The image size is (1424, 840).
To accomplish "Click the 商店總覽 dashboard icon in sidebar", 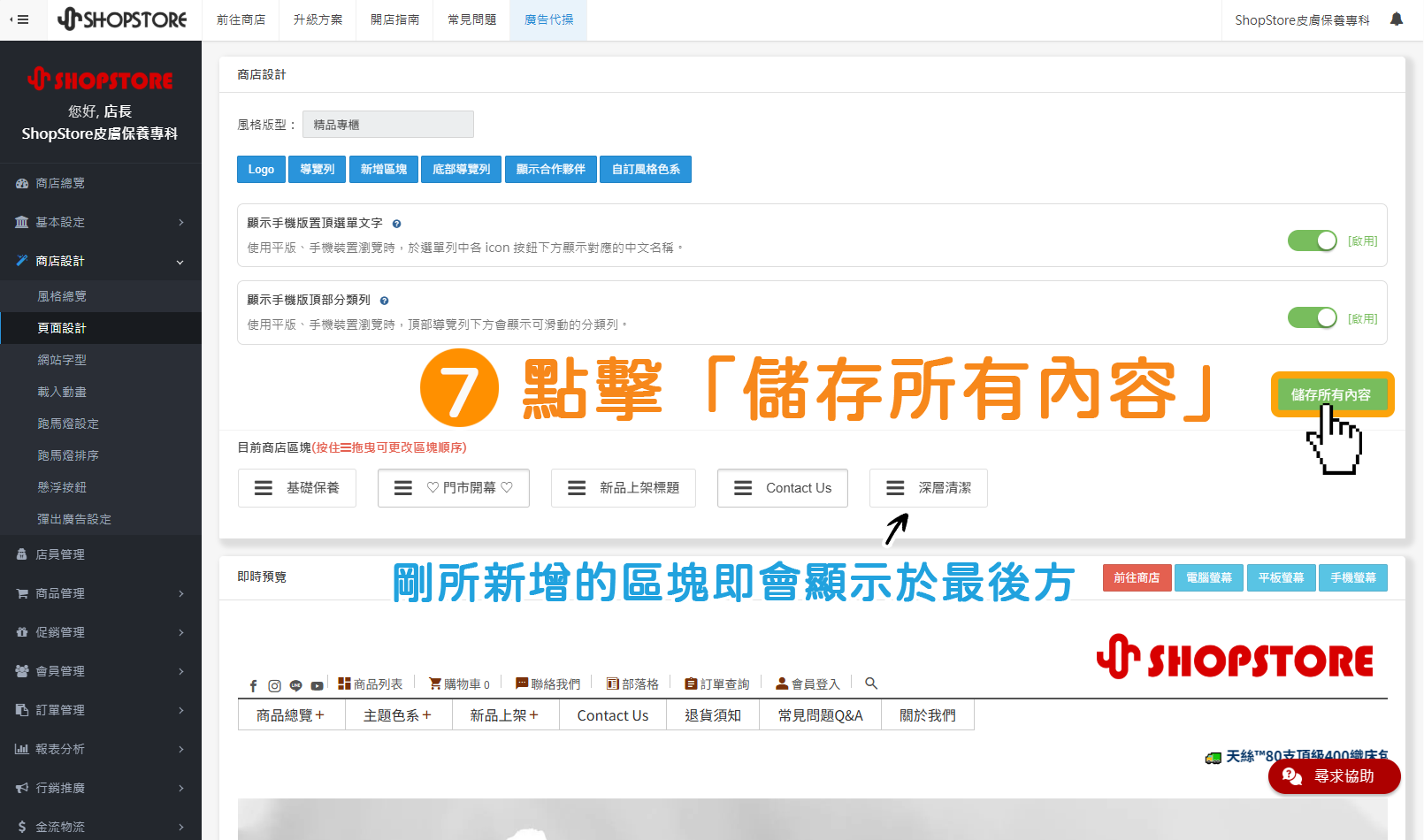I will [x=22, y=184].
